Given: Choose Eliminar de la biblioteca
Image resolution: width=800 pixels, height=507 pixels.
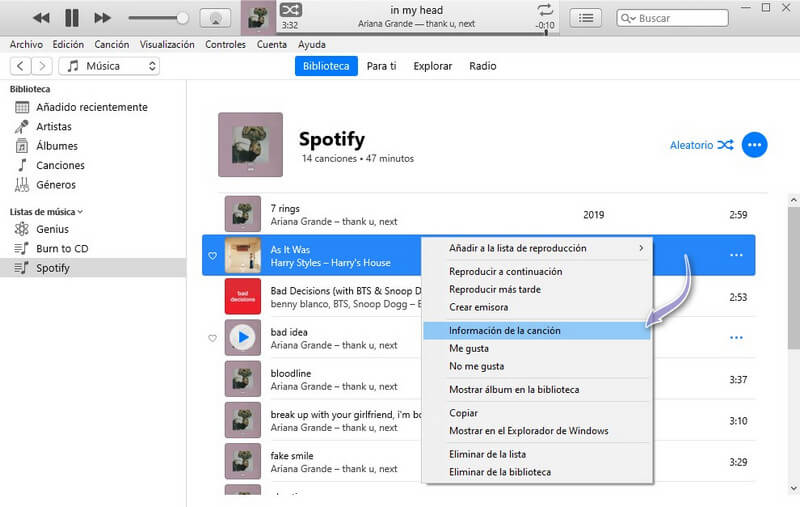Looking at the screenshot, I should pyautogui.click(x=537, y=472).
